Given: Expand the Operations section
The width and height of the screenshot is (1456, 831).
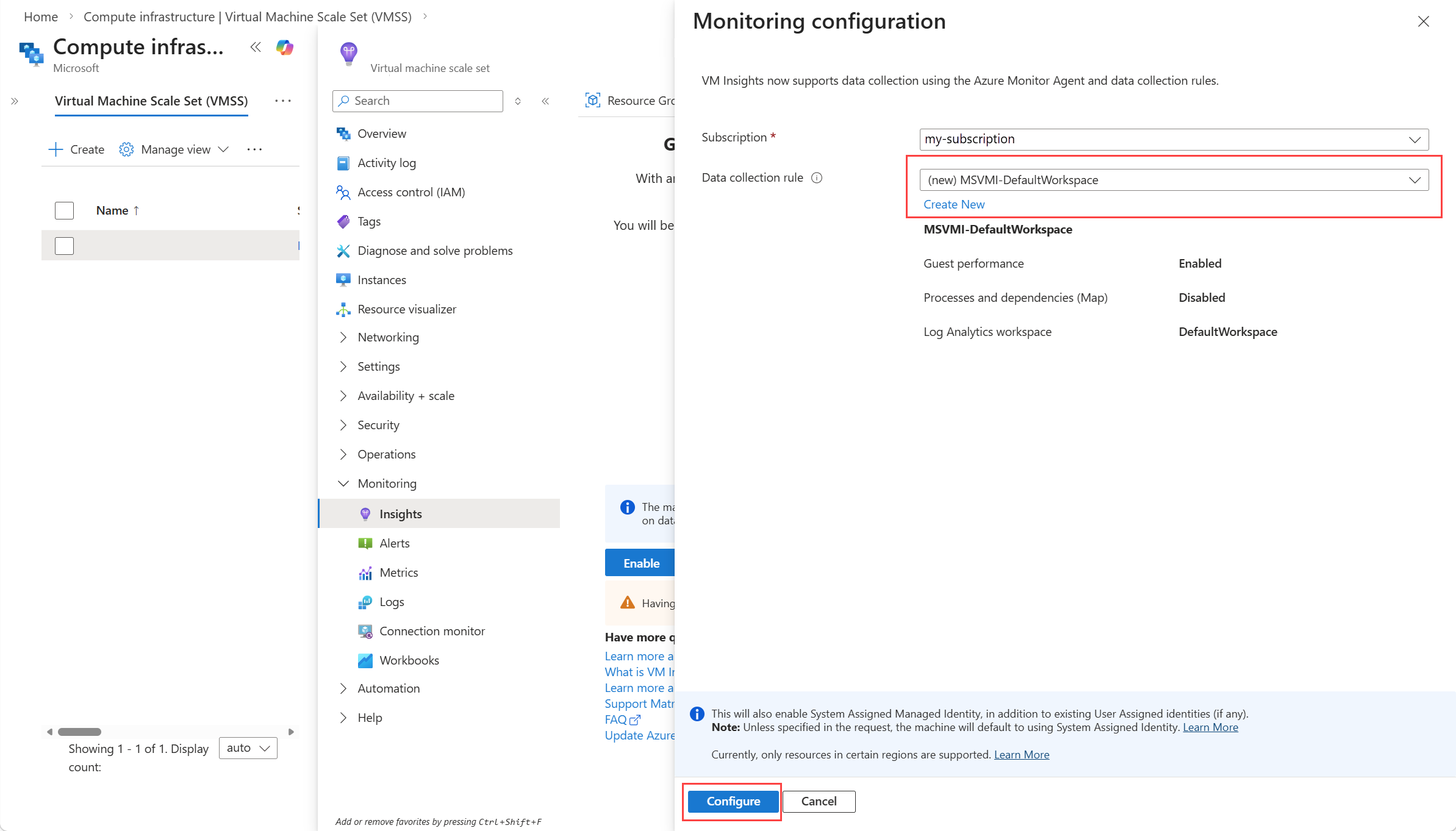Looking at the screenshot, I should [343, 454].
